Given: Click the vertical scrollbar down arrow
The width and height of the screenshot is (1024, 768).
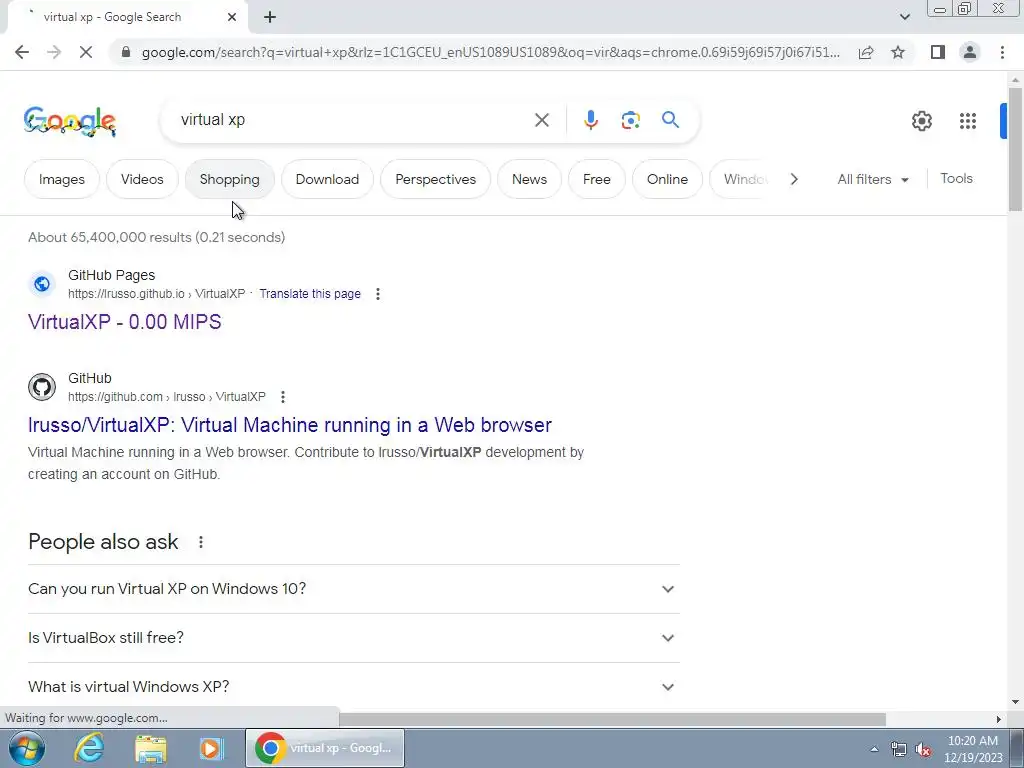Looking at the screenshot, I should point(1015,703).
